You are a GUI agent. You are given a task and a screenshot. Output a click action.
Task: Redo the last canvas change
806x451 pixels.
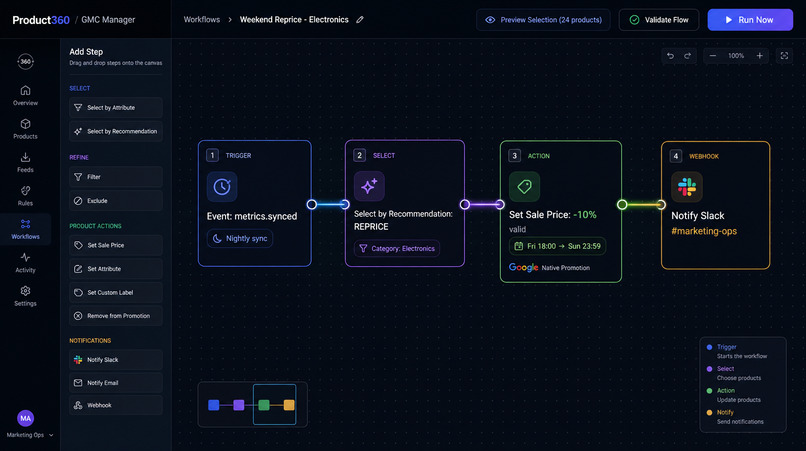[x=688, y=56]
